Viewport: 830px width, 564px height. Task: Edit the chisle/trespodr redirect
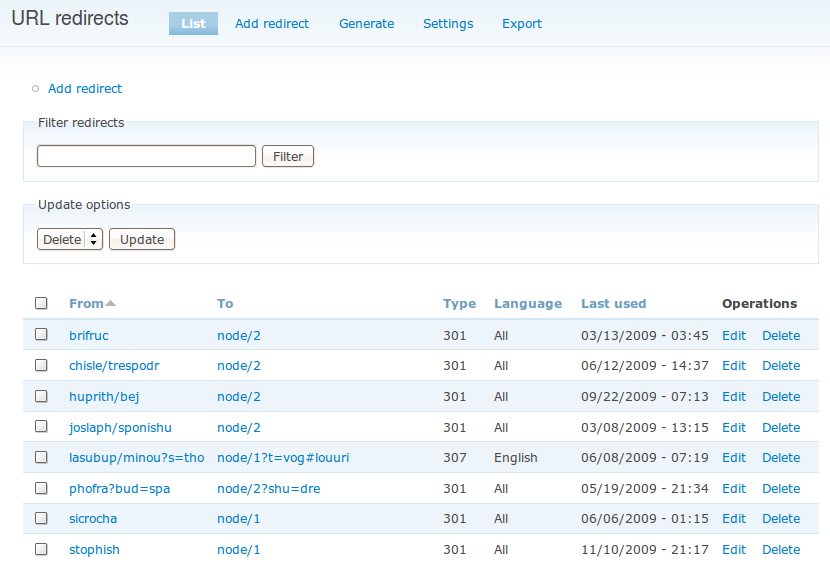click(x=734, y=366)
